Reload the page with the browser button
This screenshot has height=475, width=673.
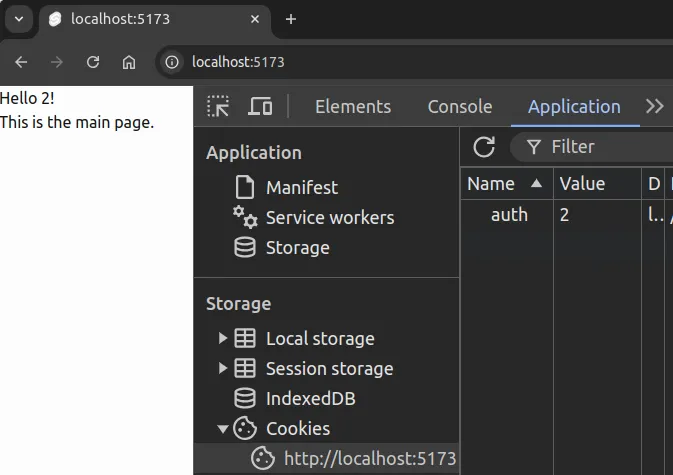tap(93, 62)
